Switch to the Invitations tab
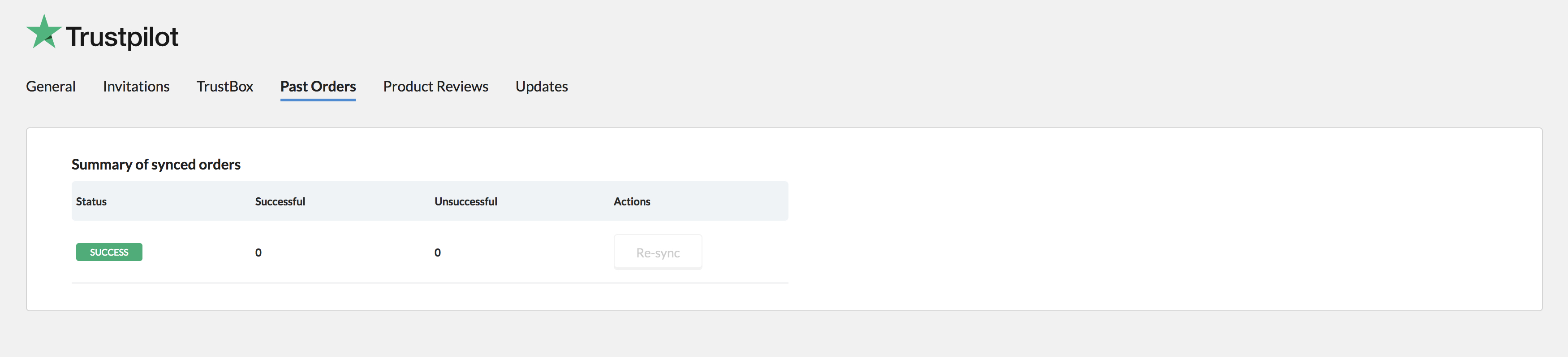The height and width of the screenshot is (357, 1568). click(x=136, y=87)
